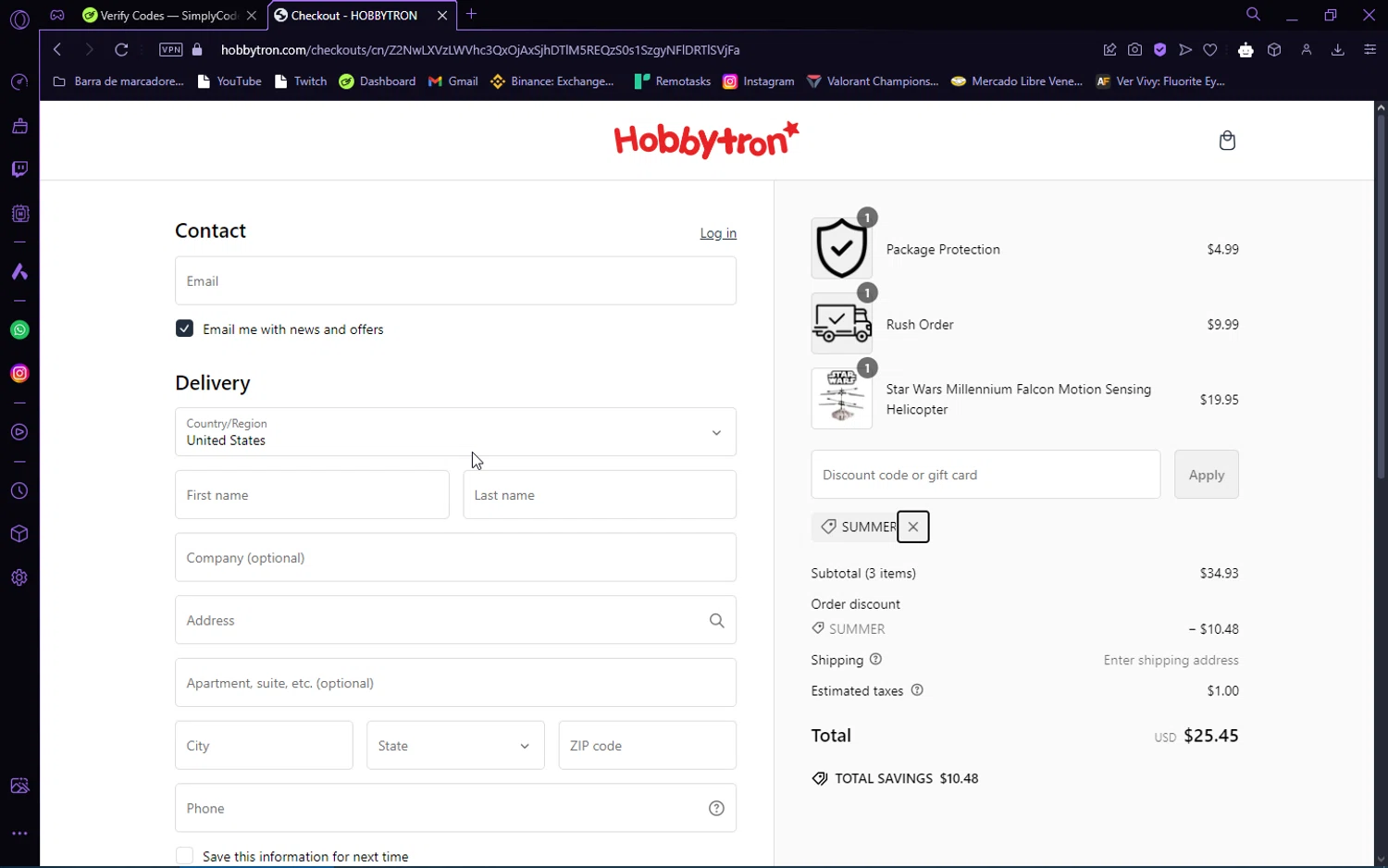Viewport: 1388px width, 868px height.
Task: Click the Address field
Action: pyautogui.click(x=455, y=620)
